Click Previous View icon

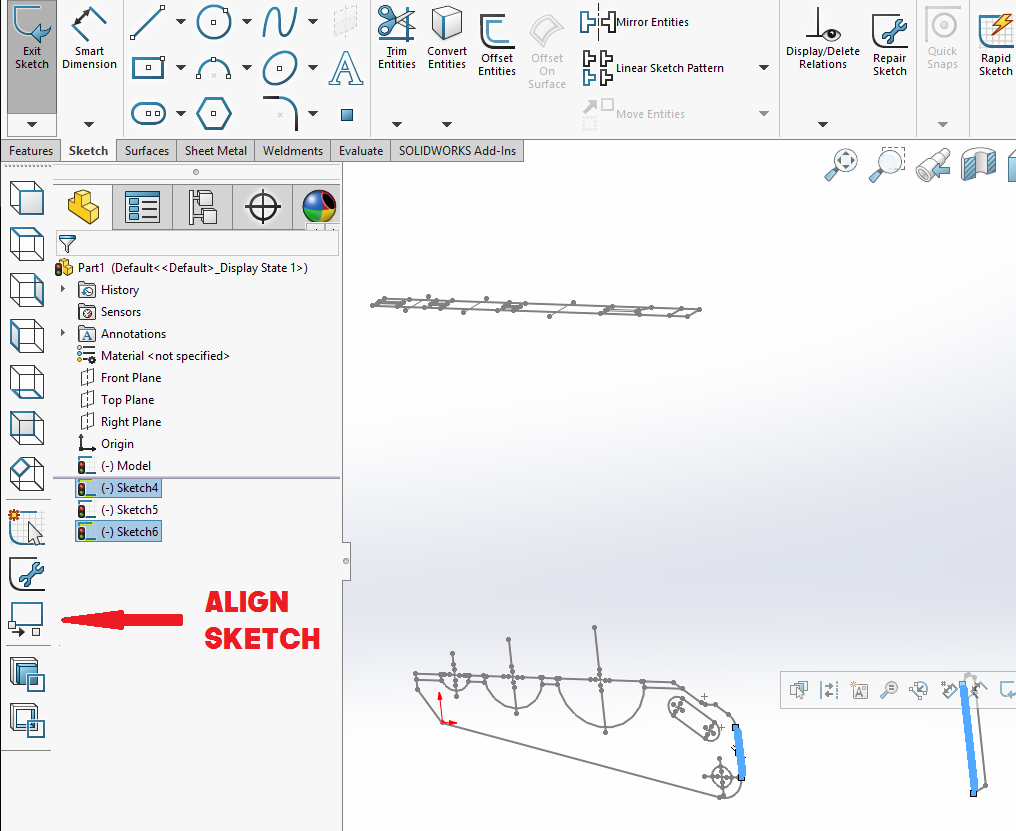[x=933, y=164]
